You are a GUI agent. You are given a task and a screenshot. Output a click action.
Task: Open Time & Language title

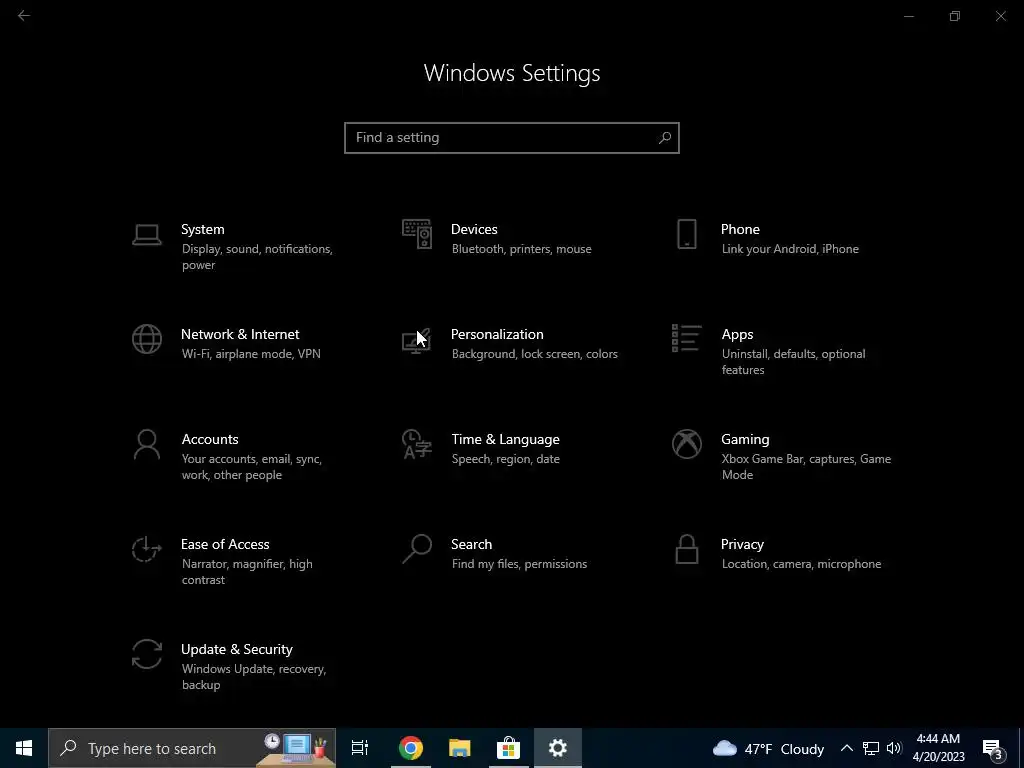tap(505, 440)
